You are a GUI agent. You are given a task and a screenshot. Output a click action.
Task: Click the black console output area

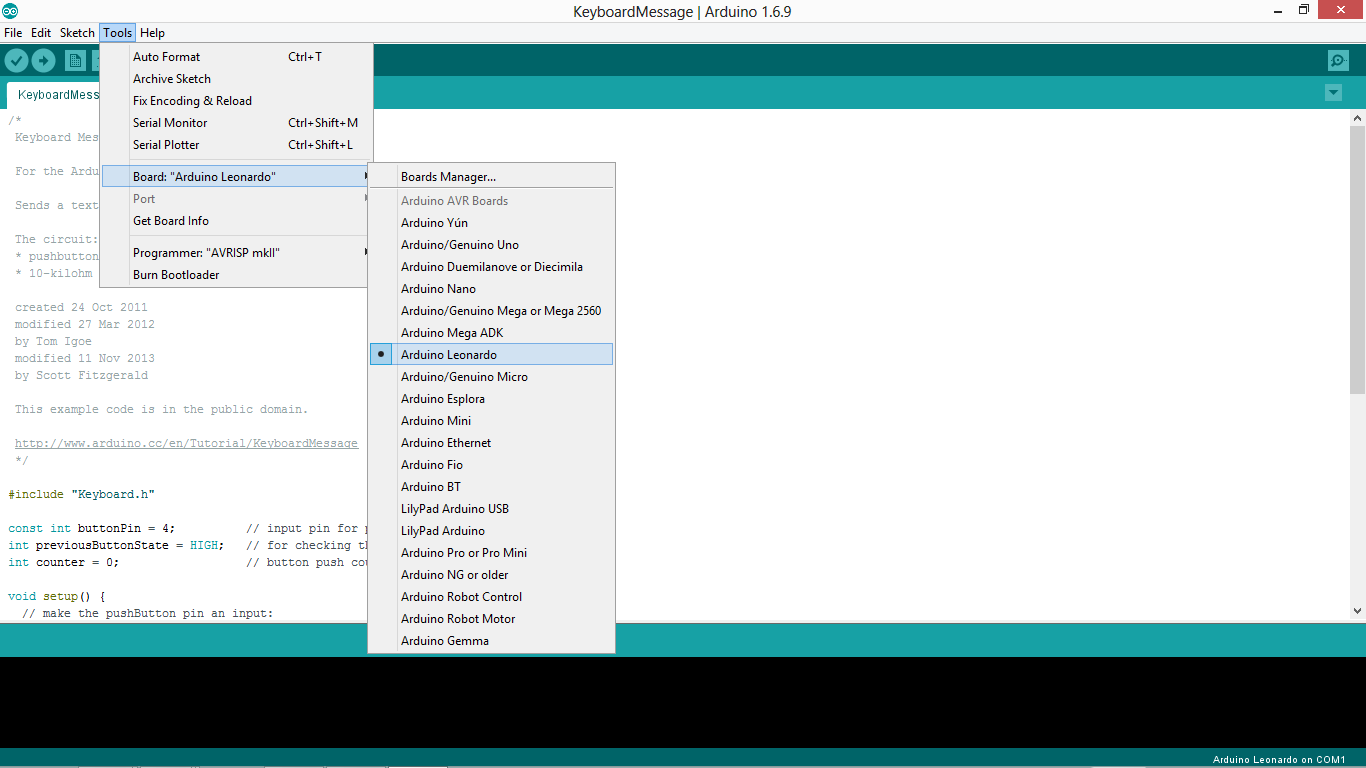click(683, 702)
